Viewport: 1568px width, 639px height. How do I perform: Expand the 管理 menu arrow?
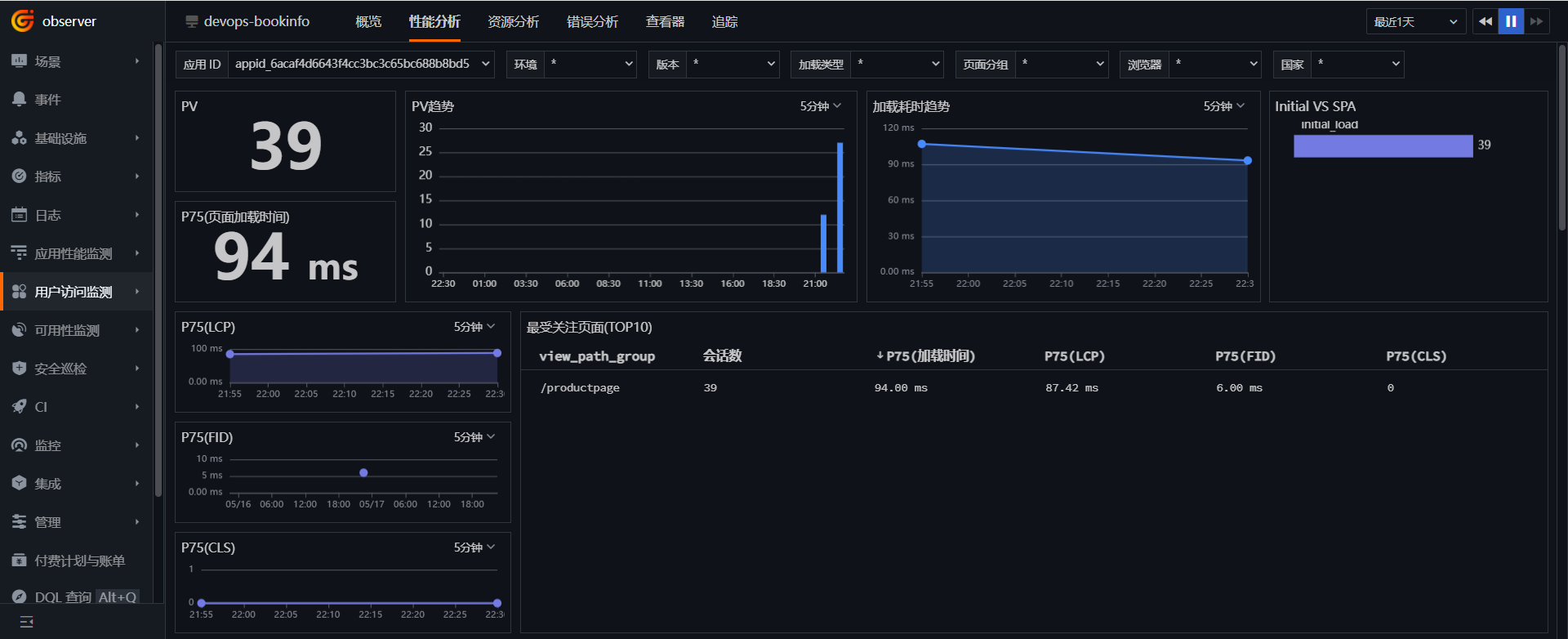coord(137,522)
